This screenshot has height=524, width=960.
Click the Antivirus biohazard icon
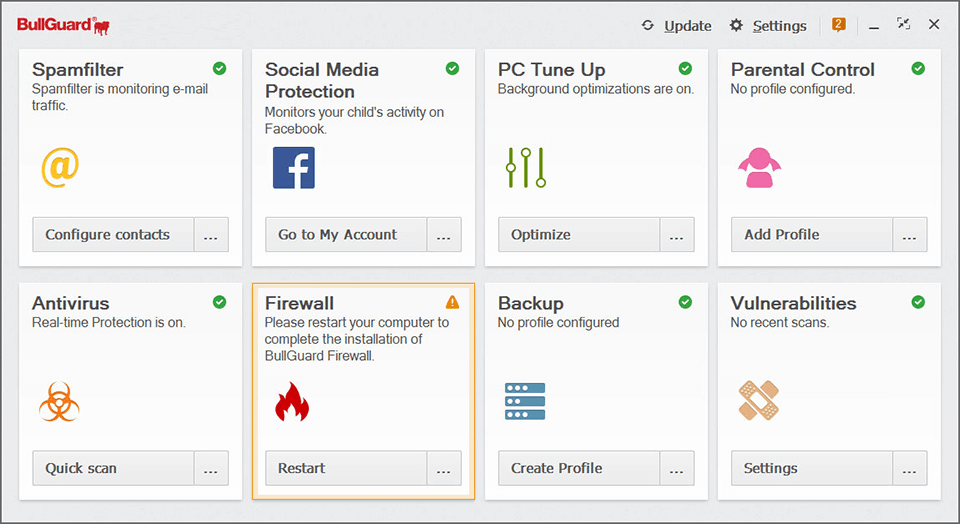coord(59,401)
